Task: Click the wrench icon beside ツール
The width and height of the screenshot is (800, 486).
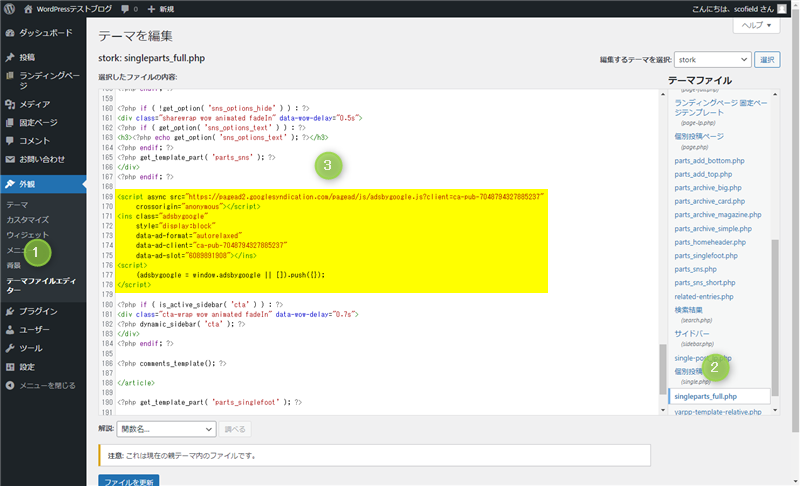Action: 10,348
